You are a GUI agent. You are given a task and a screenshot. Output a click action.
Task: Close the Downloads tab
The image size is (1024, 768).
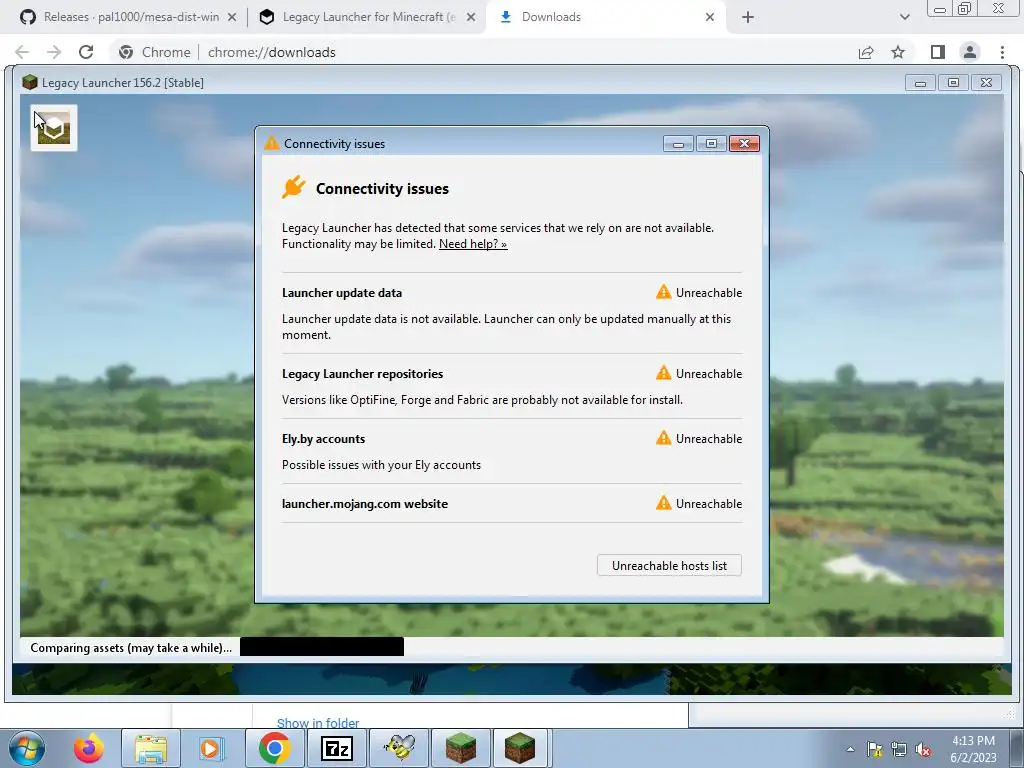[x=710, y=17]
